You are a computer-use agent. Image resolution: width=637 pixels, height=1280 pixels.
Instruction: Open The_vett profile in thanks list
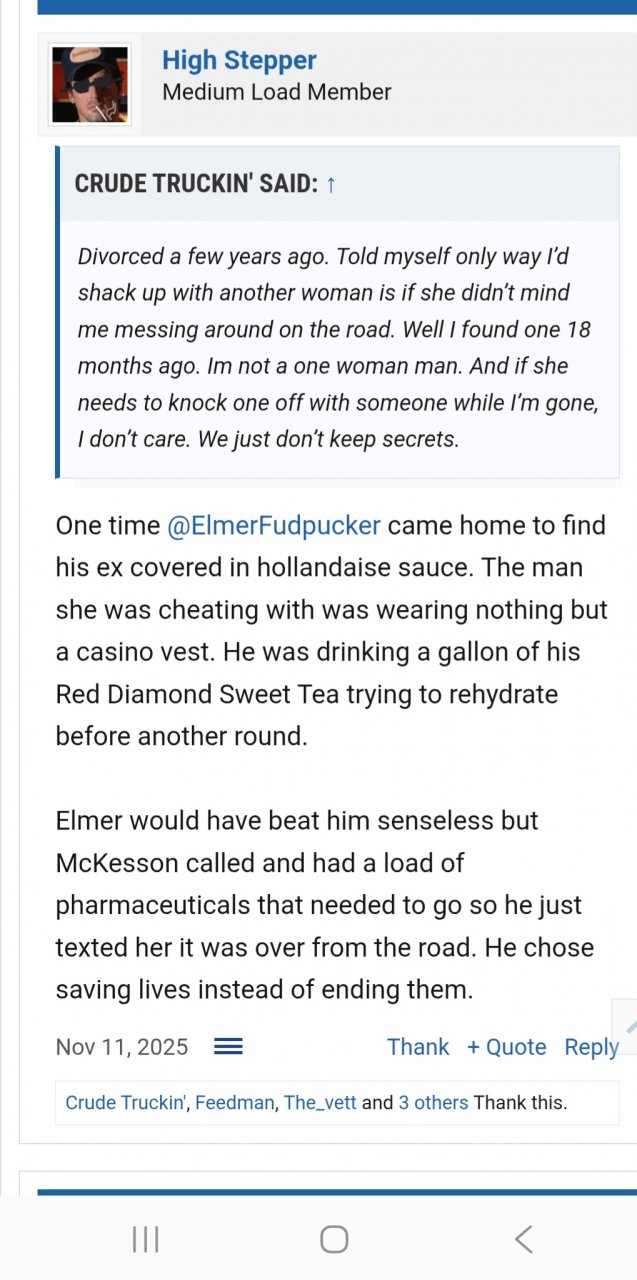pyautogui.click(x=320, y=1103)
